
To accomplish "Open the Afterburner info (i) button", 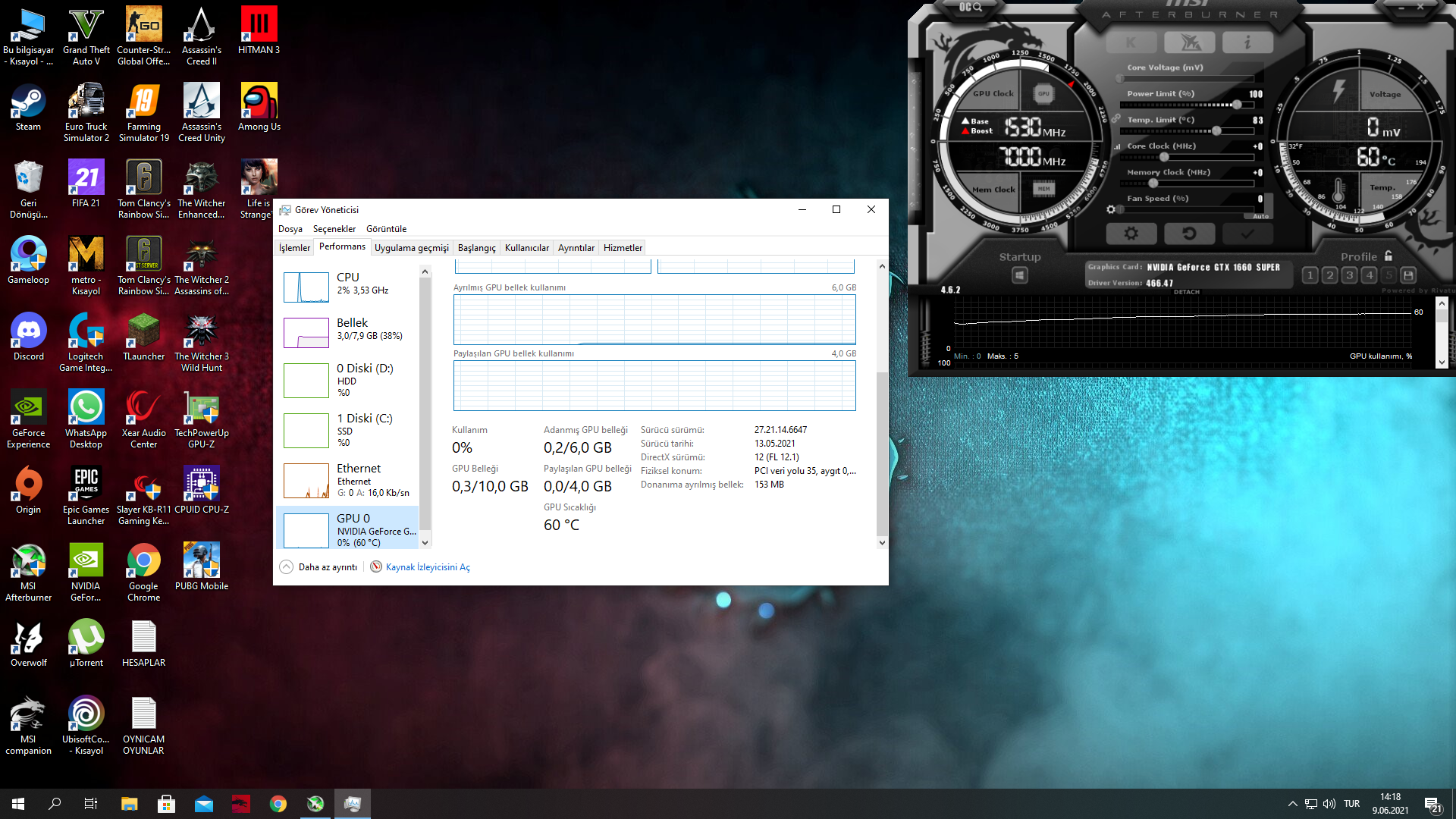I will [1247, 42].
